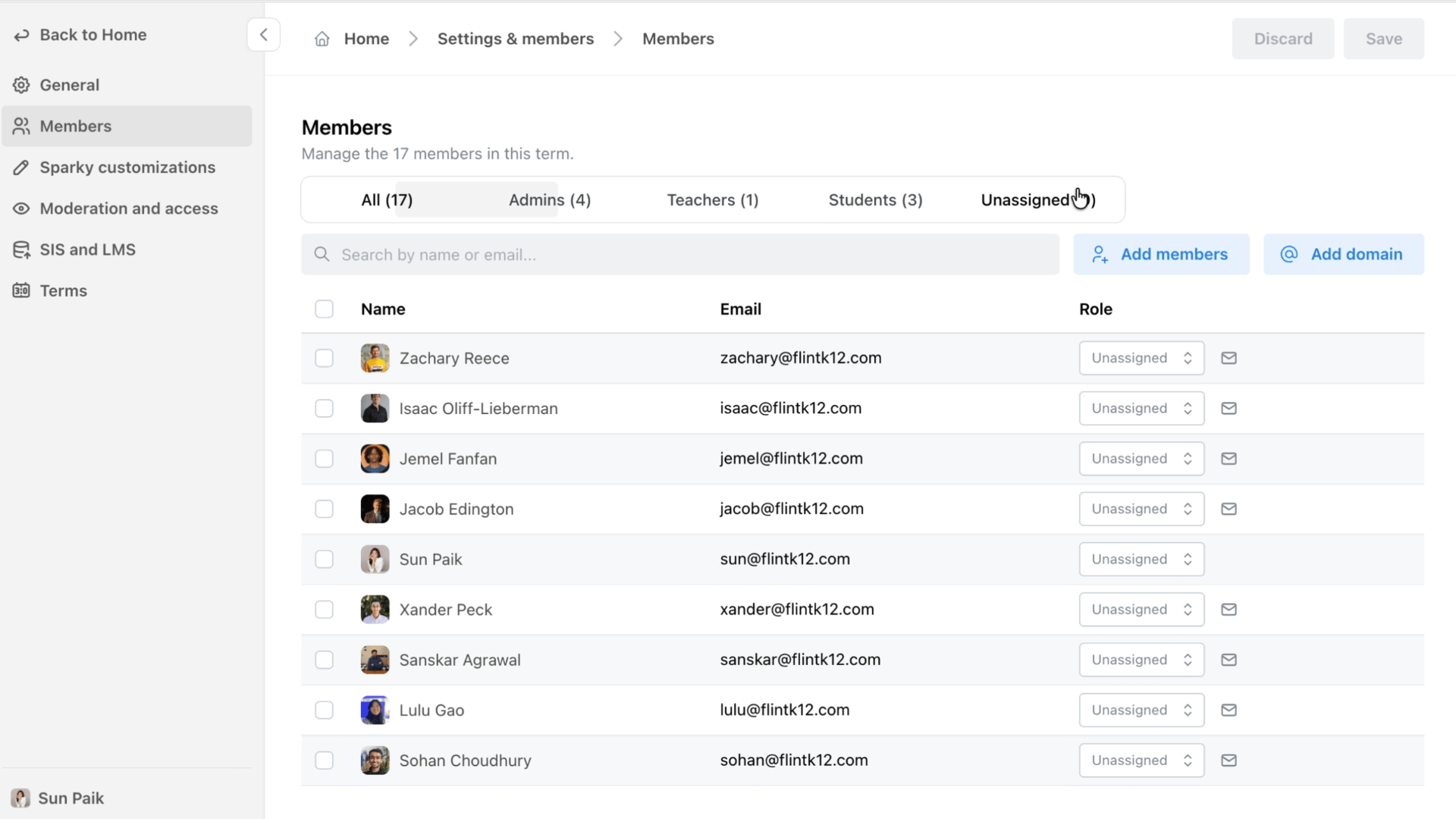Click the home icon in the breadcrumb
The height and width of the screenshot is (819, 1456).
click(x=322, y=38)
